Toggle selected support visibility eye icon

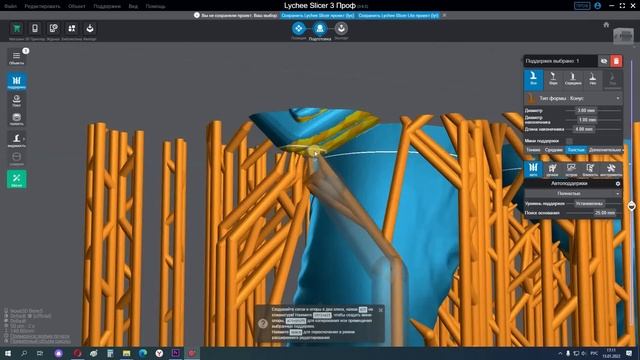pyautogui.click(x=604, y=61)
